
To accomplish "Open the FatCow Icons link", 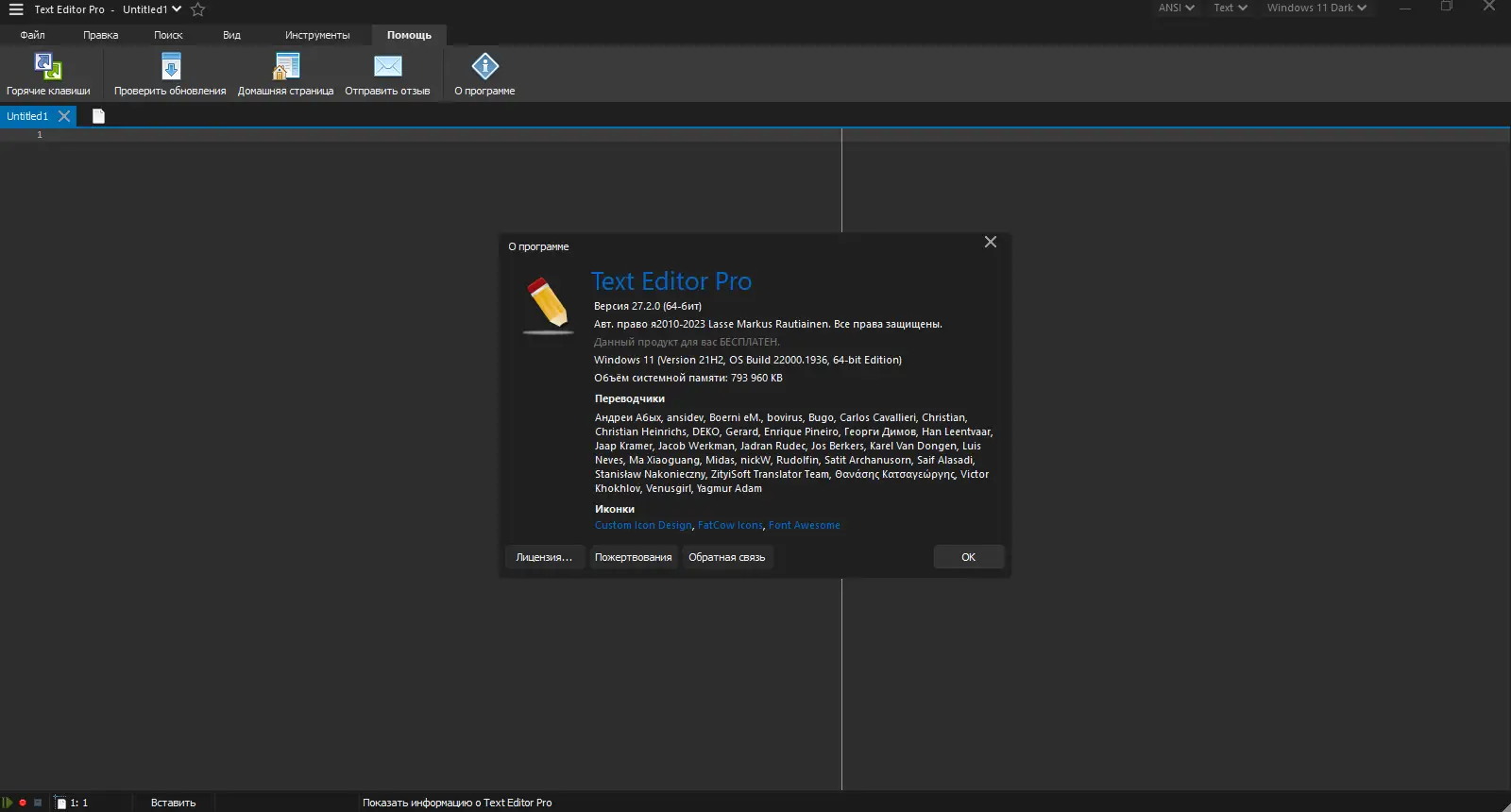I will [730, 525].
